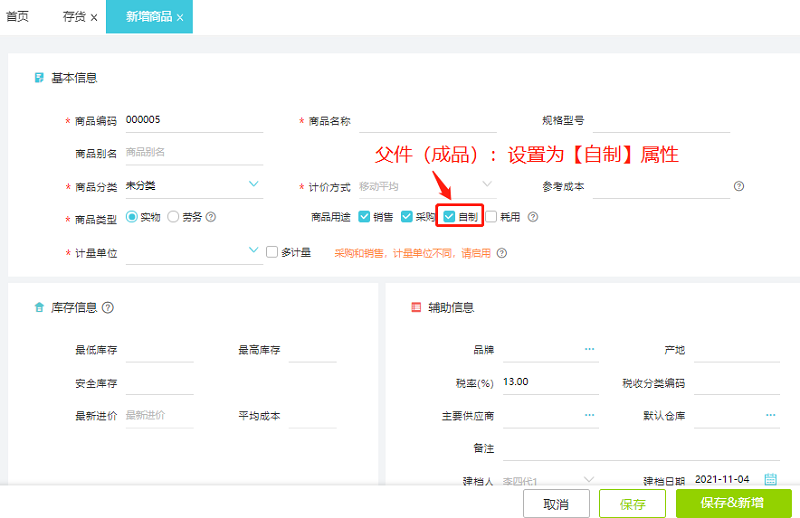Click the 保存 button
The height and width of the screenshot is (518, 800).
pyautogui.click(x=633, y=504)
